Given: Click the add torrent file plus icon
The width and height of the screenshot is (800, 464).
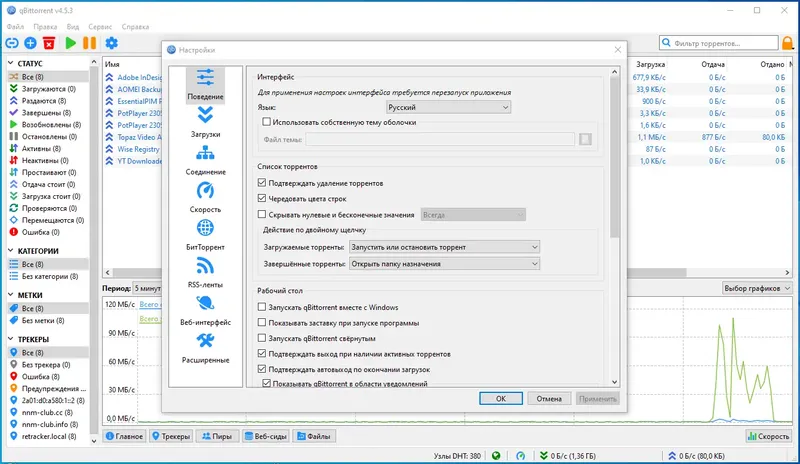Looking at the screenshot, I should point(31,43).
